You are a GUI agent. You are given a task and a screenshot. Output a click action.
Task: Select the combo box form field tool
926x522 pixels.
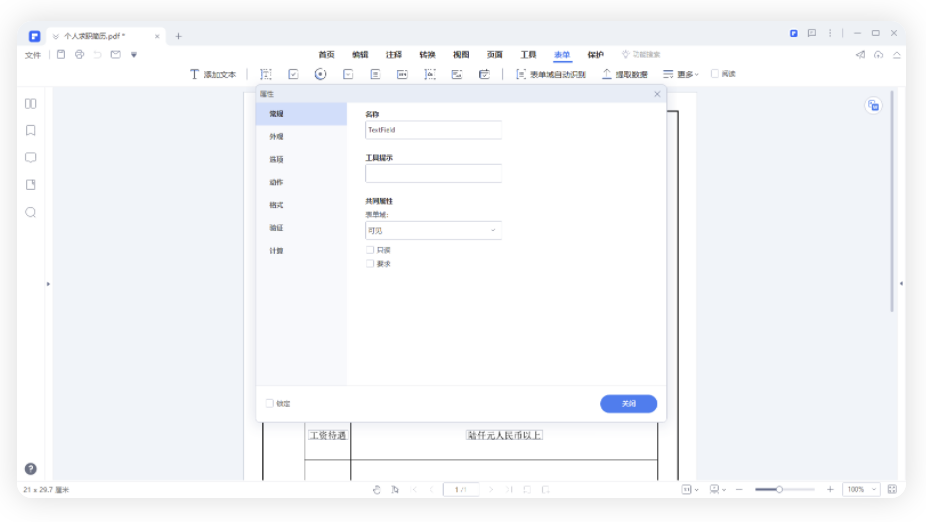[x=348, y=74]
